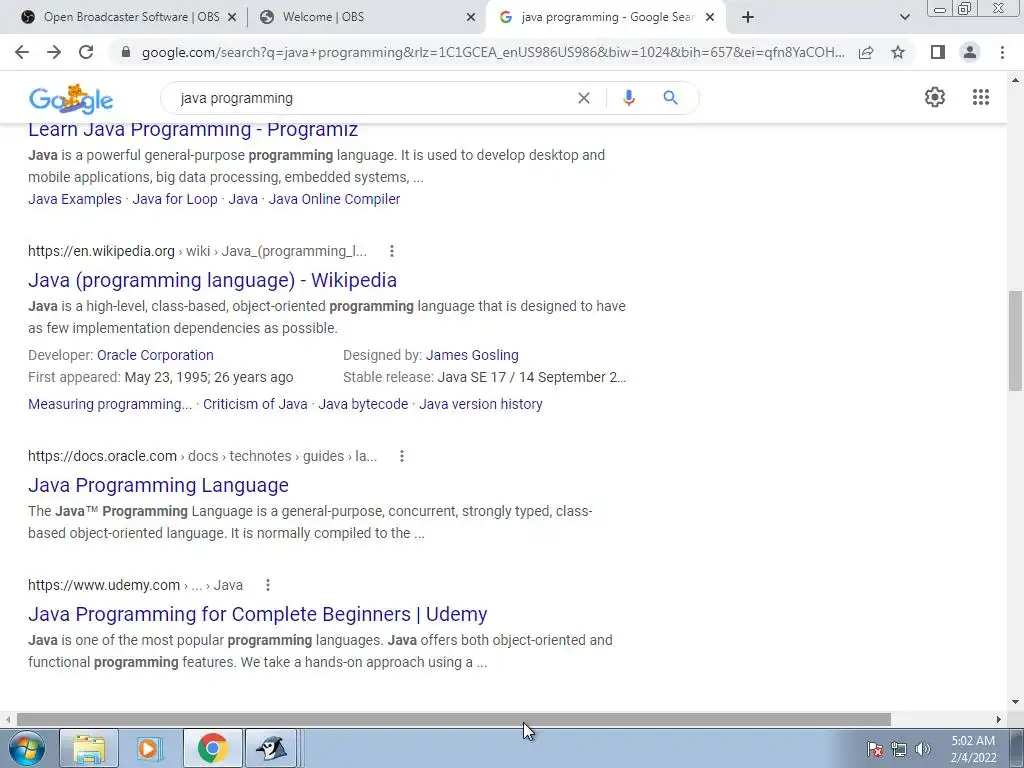Switch to the Welcome | OBS tab
1024x768 pixels.
(367, 17)
